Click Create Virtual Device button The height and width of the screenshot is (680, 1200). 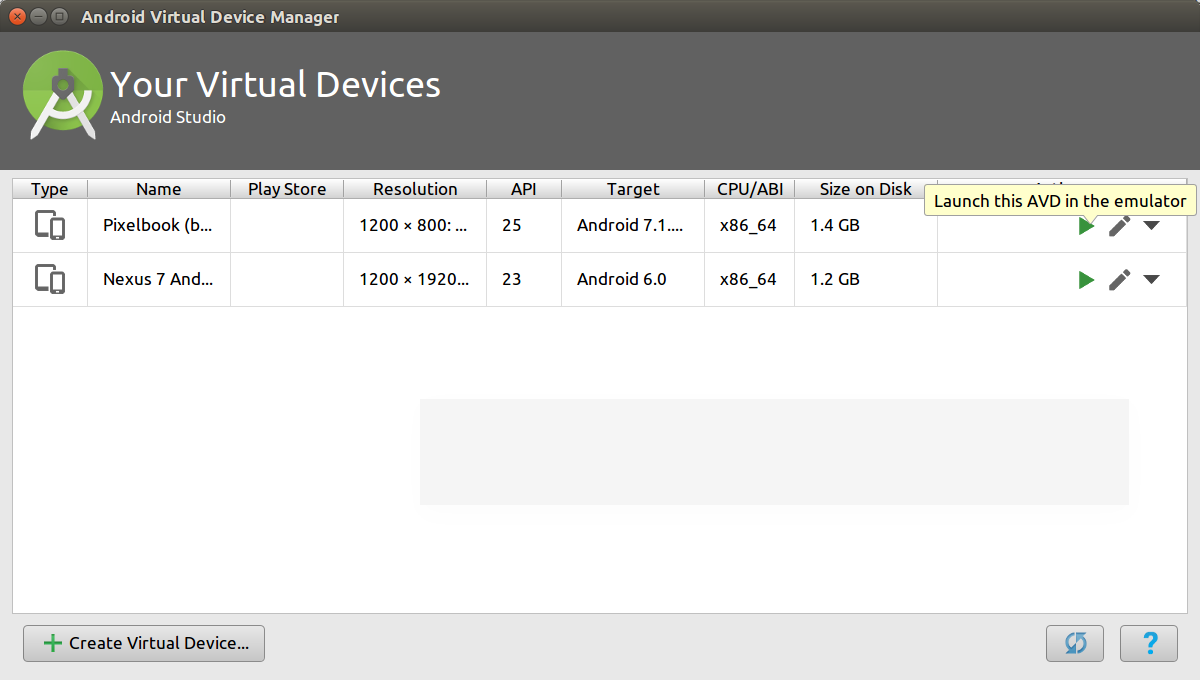pyautogui.click(x=144, y=643)
